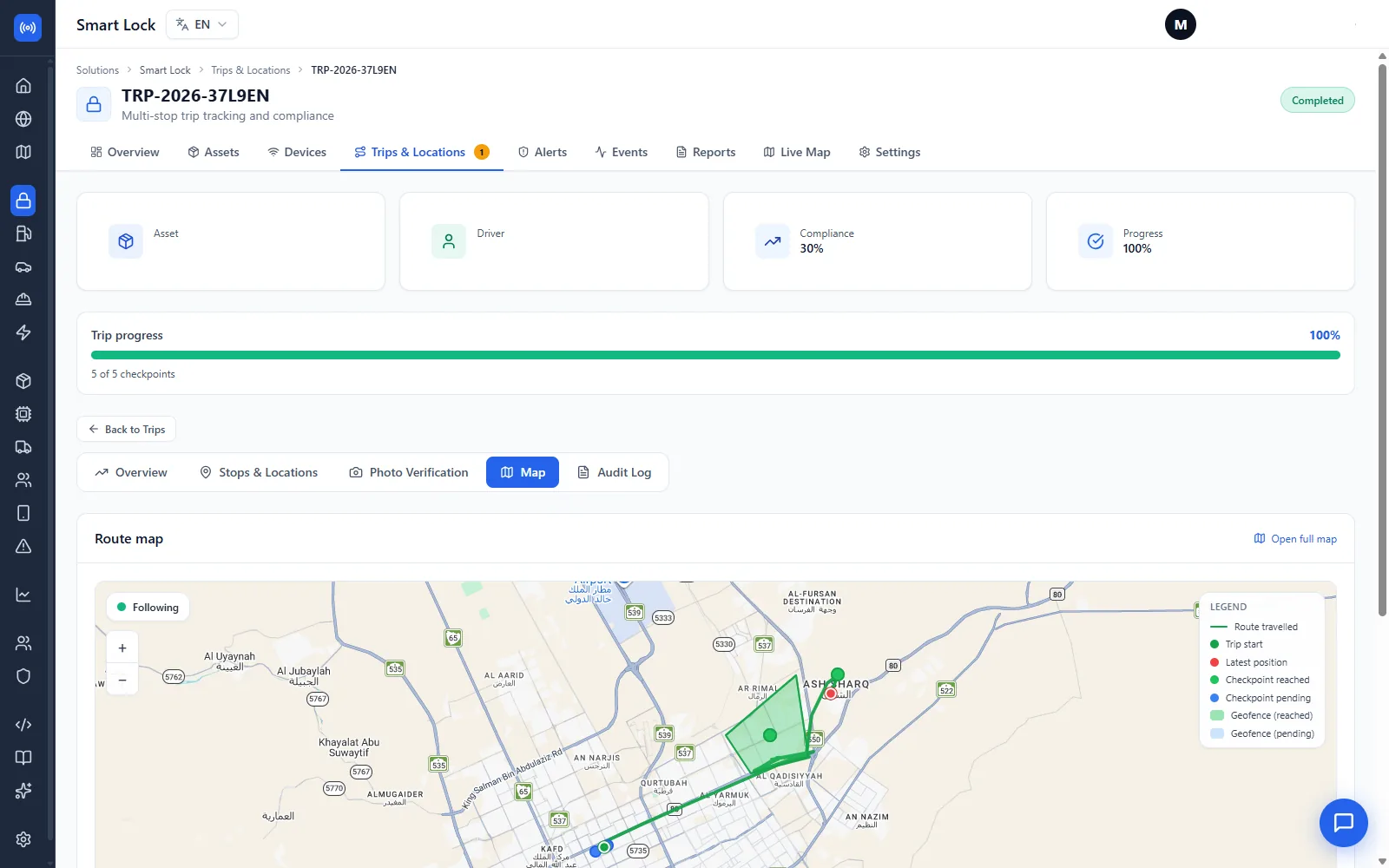The width and height of the screenshot is (1389, 868).
Task: Open the EN language dropdown
Action: click(x=201, y=24)
